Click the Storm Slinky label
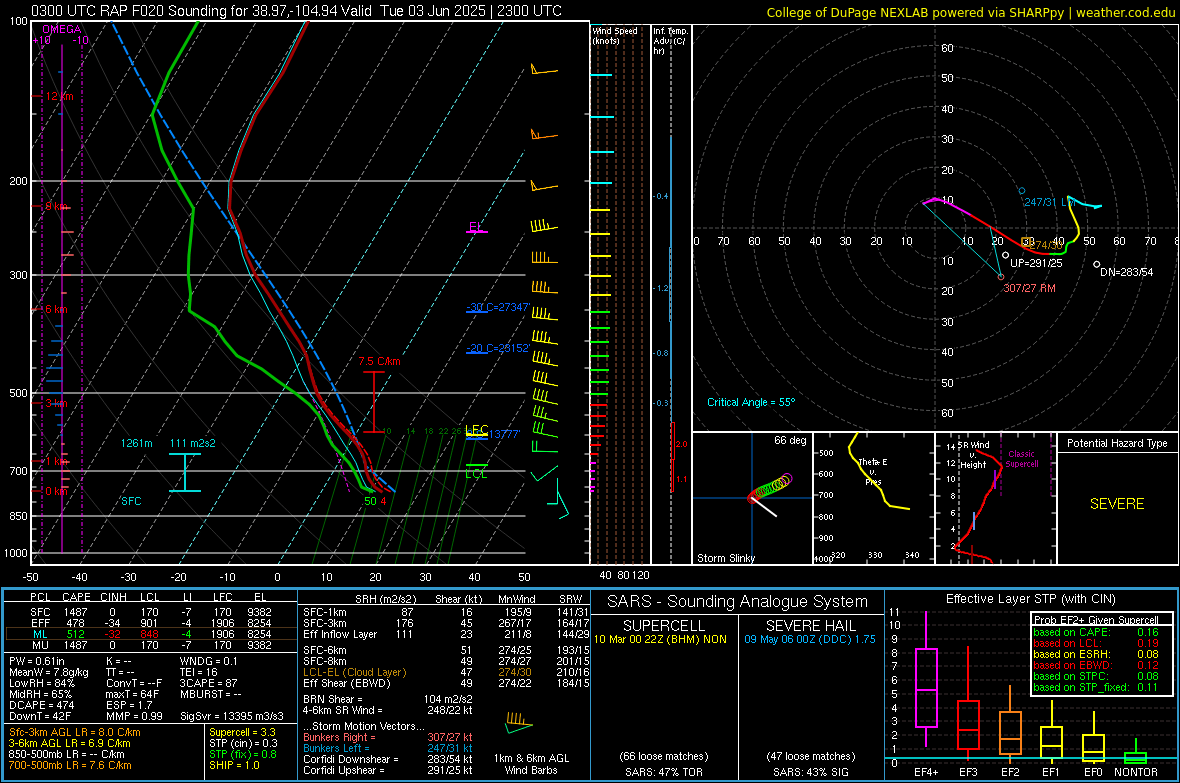1180x783 pixels. 725,558
